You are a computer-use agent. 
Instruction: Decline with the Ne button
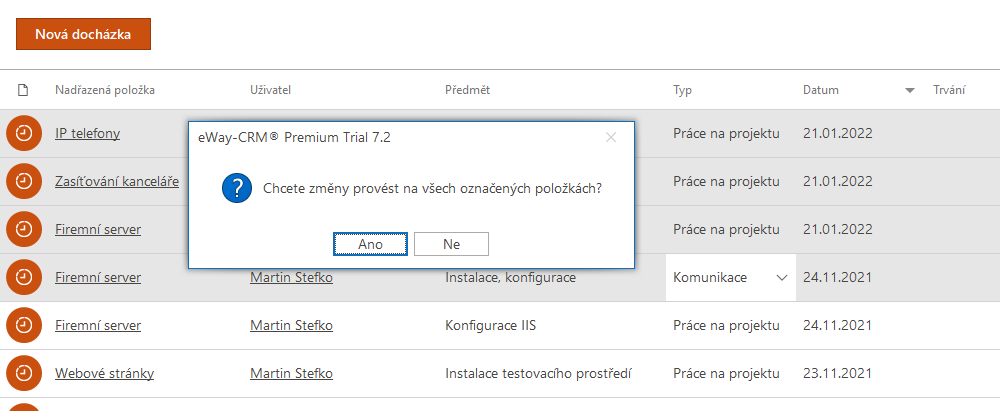452,244
